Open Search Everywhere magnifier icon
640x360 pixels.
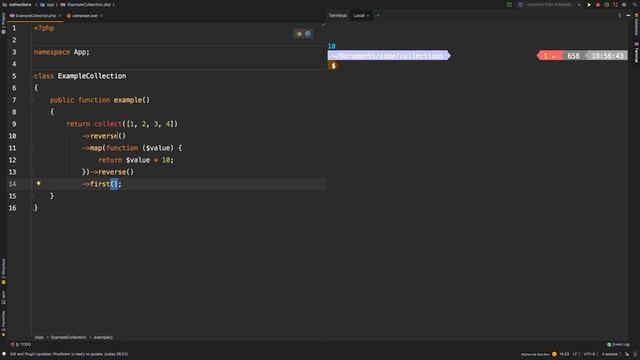(x=635, y=4)
